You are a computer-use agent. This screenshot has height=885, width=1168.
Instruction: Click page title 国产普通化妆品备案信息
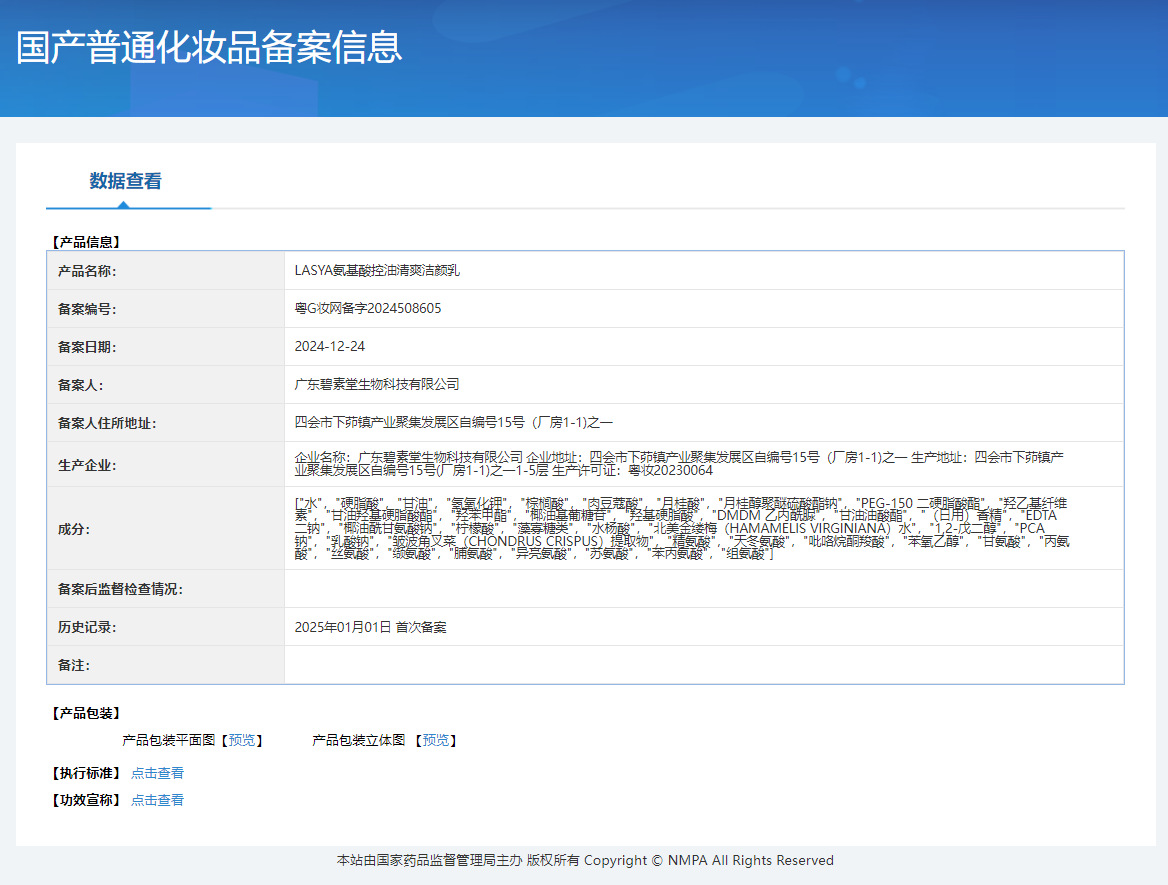tap(209, 48)
